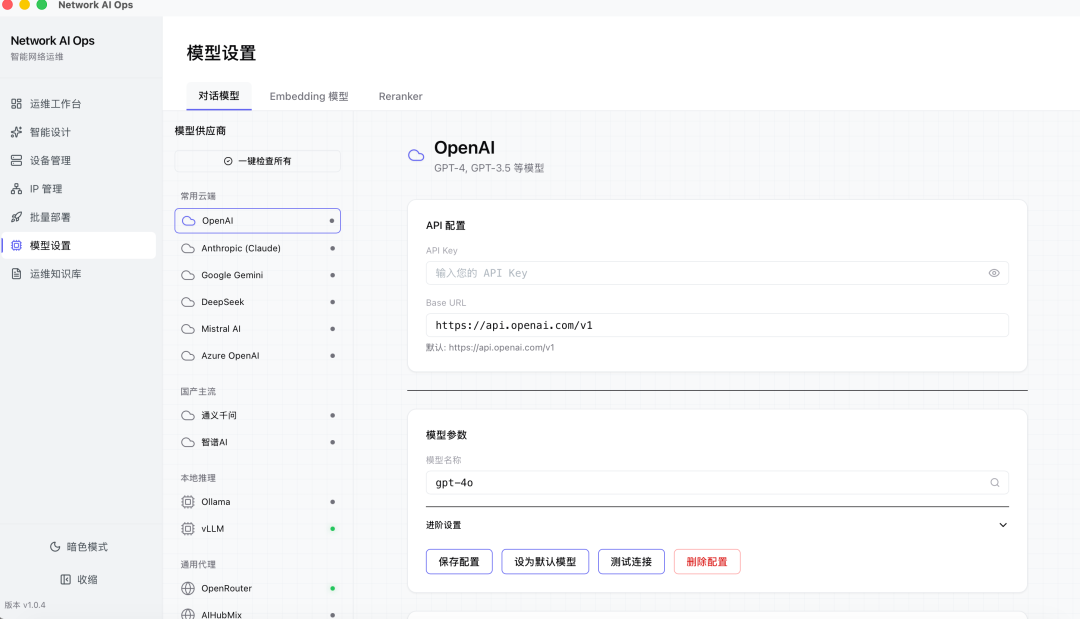Image resolution: width=1080 pixels, height=619 pixels.
Task: Open 批量部署 rocket icon in sidebar
Action: tap(17, 217)
